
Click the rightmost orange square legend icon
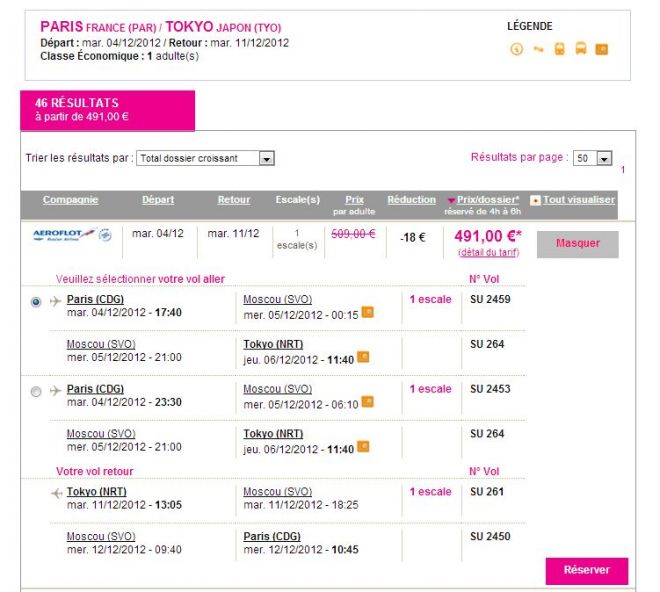pos(601,49)
